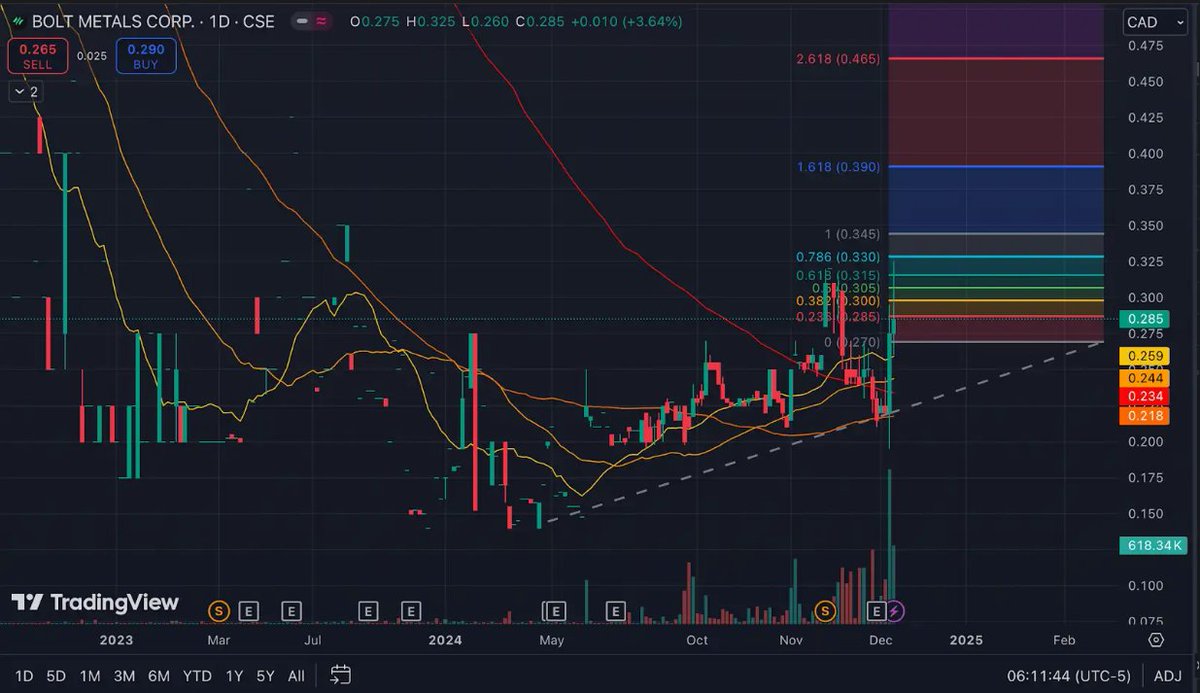Select the 2.618 (0.465) Fibonacci level label

click(x=838, y=59)
